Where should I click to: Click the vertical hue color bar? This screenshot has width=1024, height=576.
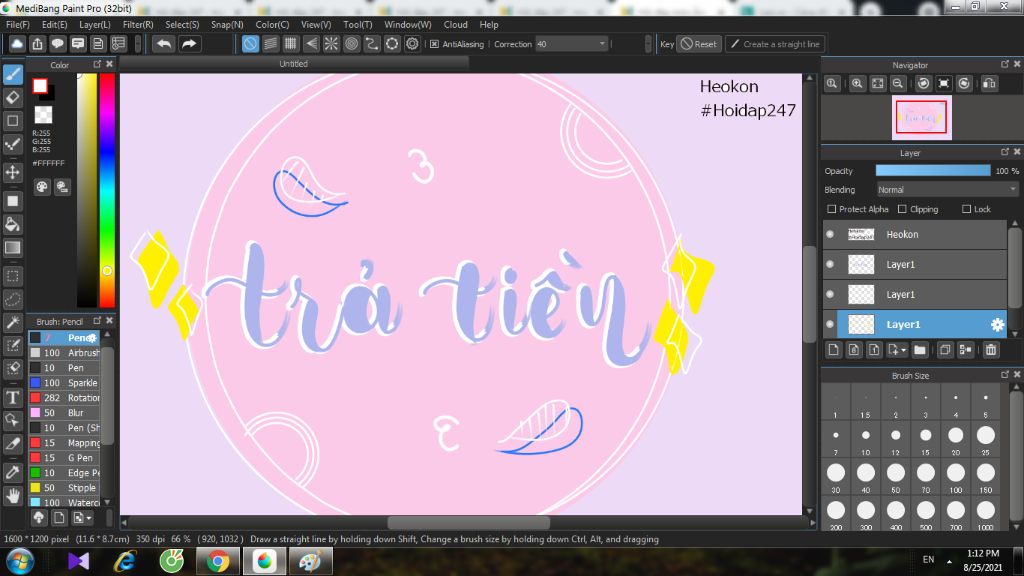pyautogui.click(x=107, y=190)
